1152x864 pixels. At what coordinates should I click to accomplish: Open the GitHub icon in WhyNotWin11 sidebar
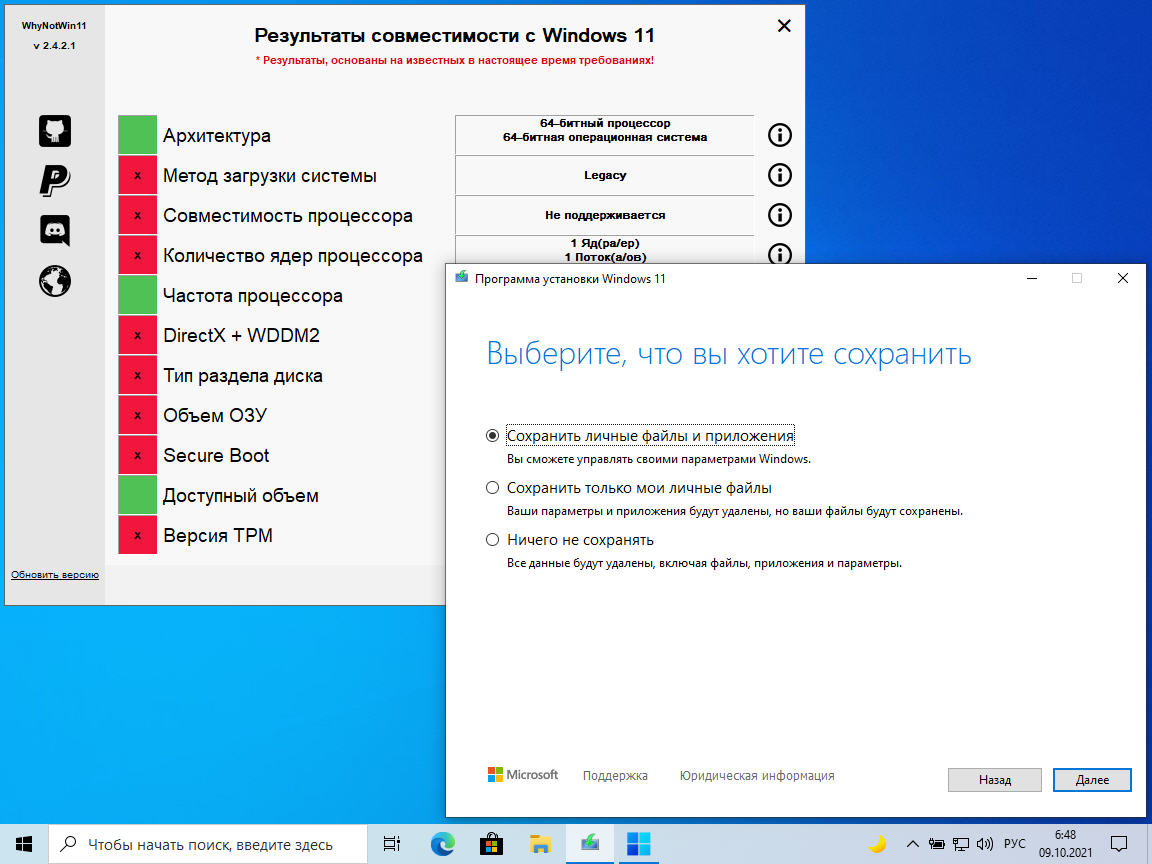[54, 131]
